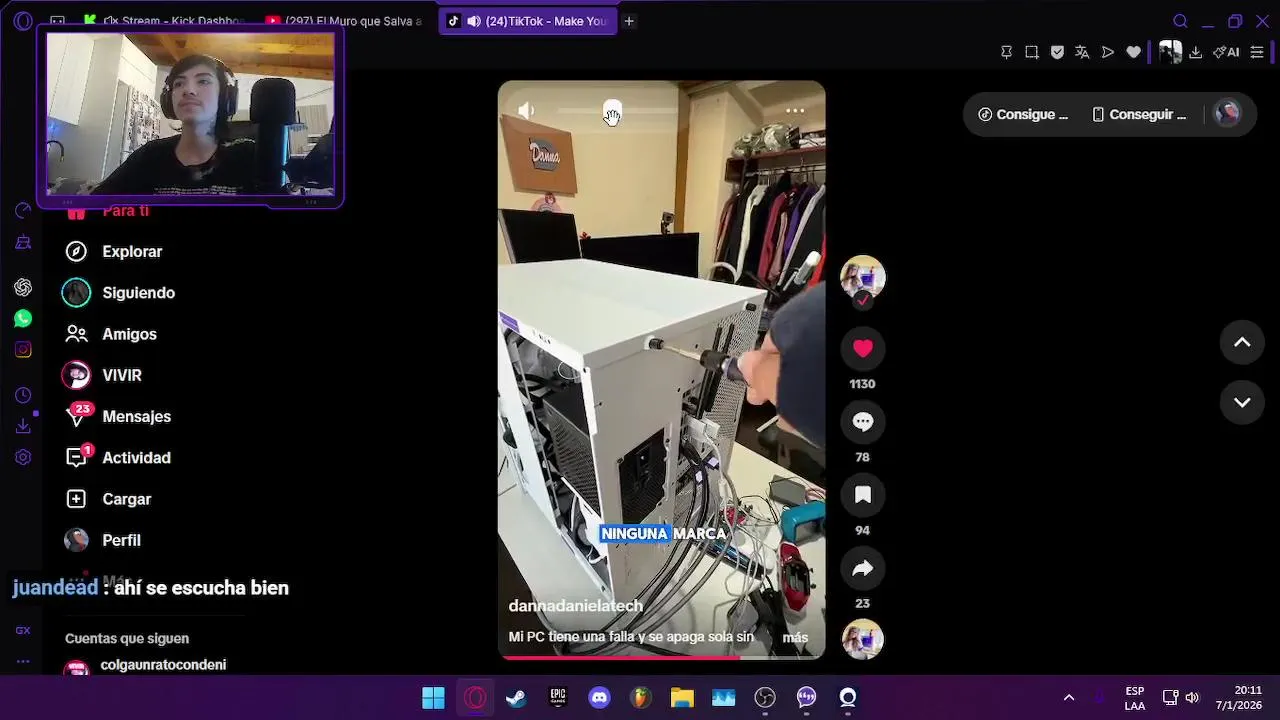Open Instagram in the Opera sidebar
The image size is (1280, 720).
tap(23, 350)
